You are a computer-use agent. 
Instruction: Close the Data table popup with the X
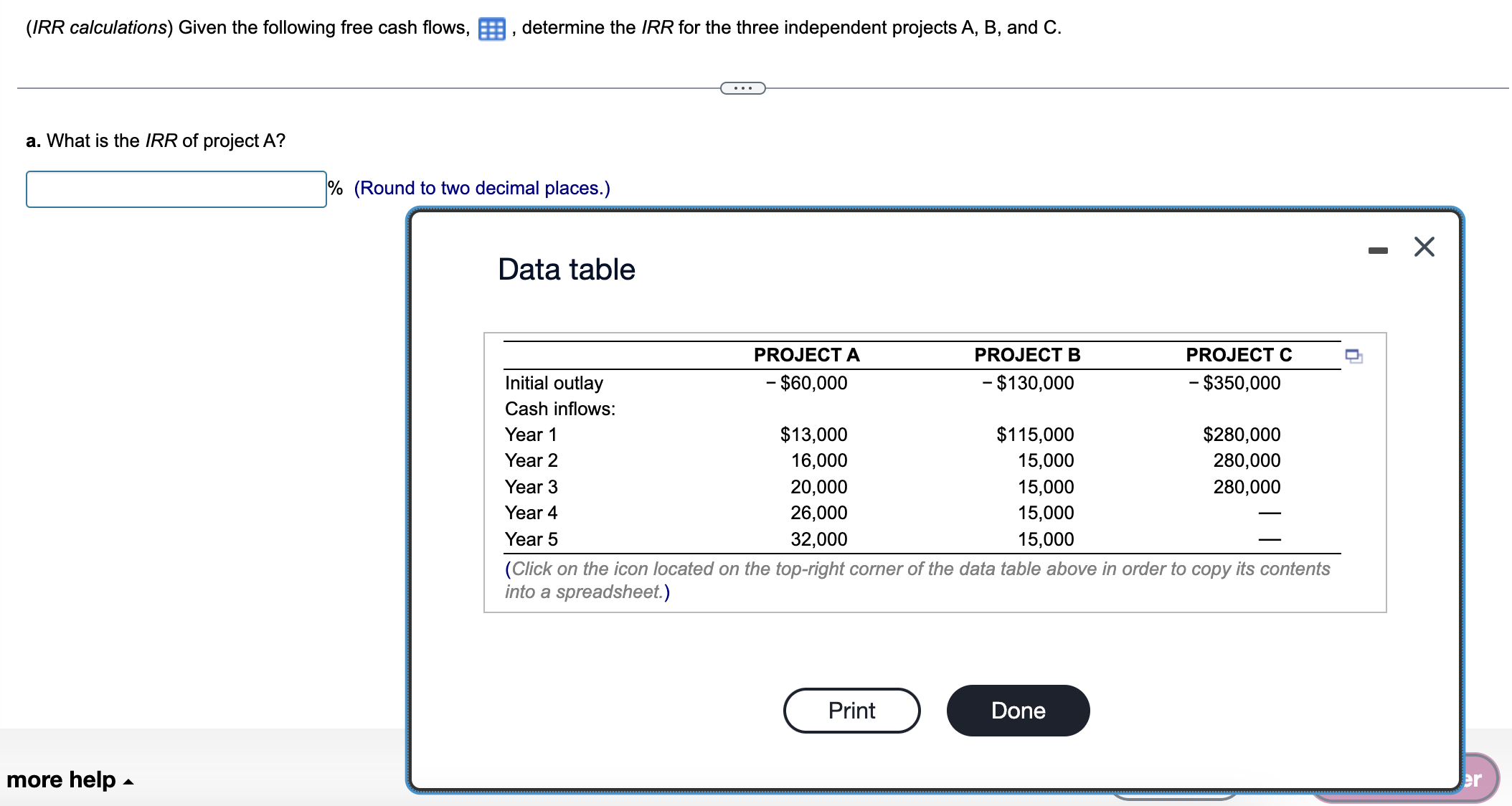(1423, 247)
